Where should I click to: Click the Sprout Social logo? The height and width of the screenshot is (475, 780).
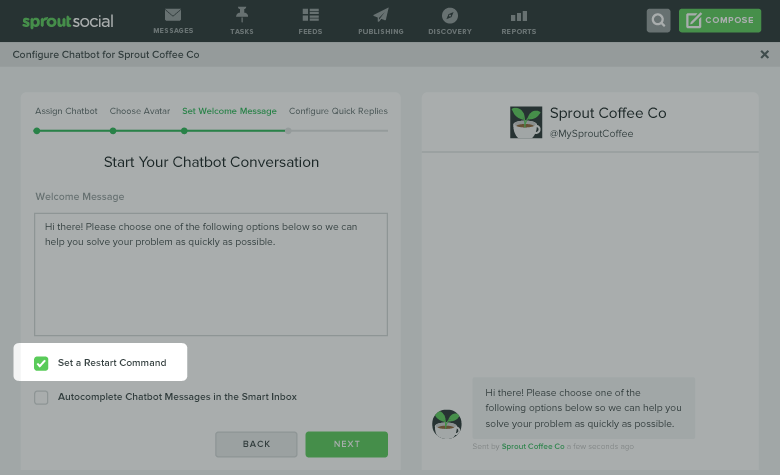[68, 21]
